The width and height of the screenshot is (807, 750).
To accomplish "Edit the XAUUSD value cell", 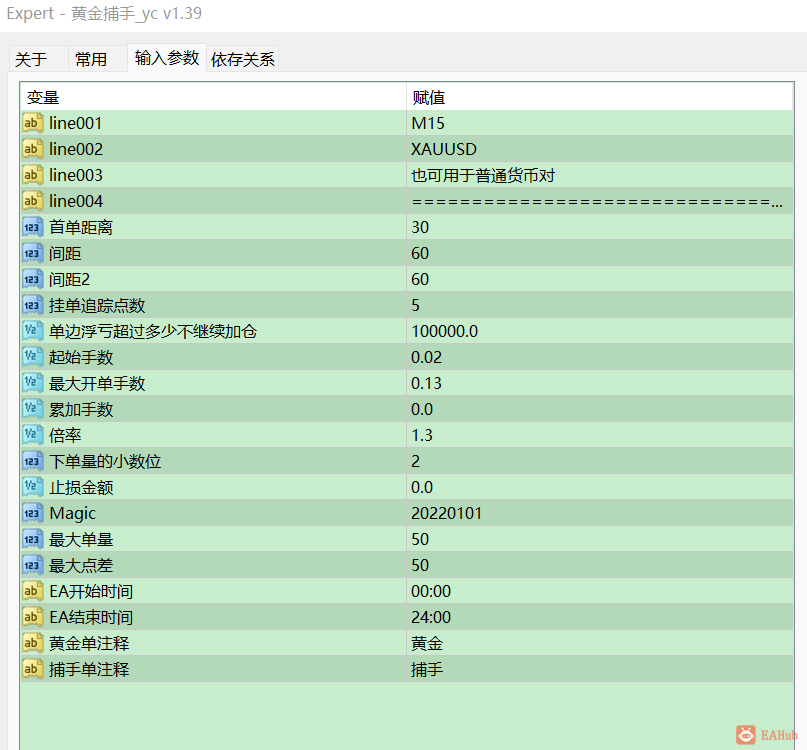I will pos(600,149).
